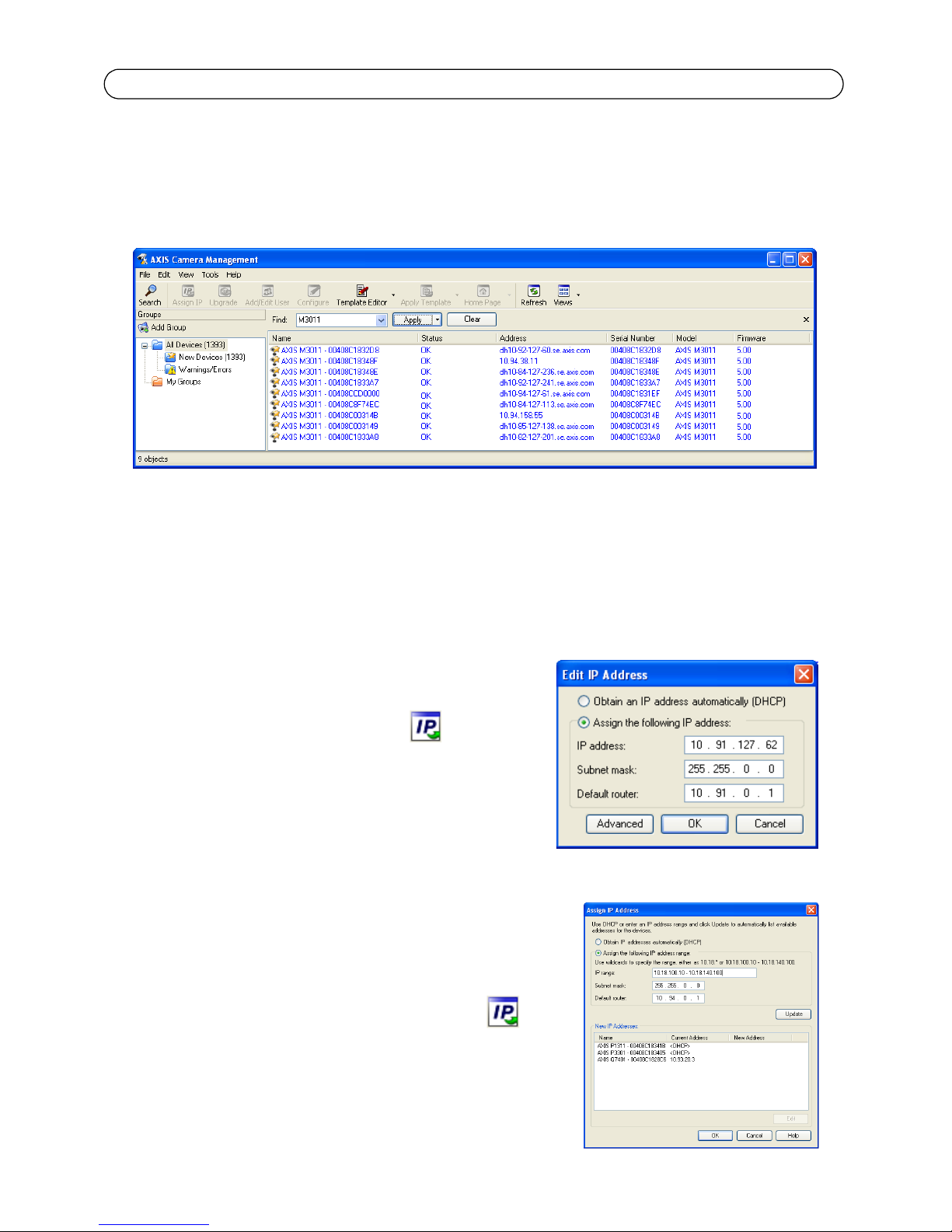Select the Warnings/Errors tree item
This screenshot has height=1232, width=952.
tap(204, 370)
